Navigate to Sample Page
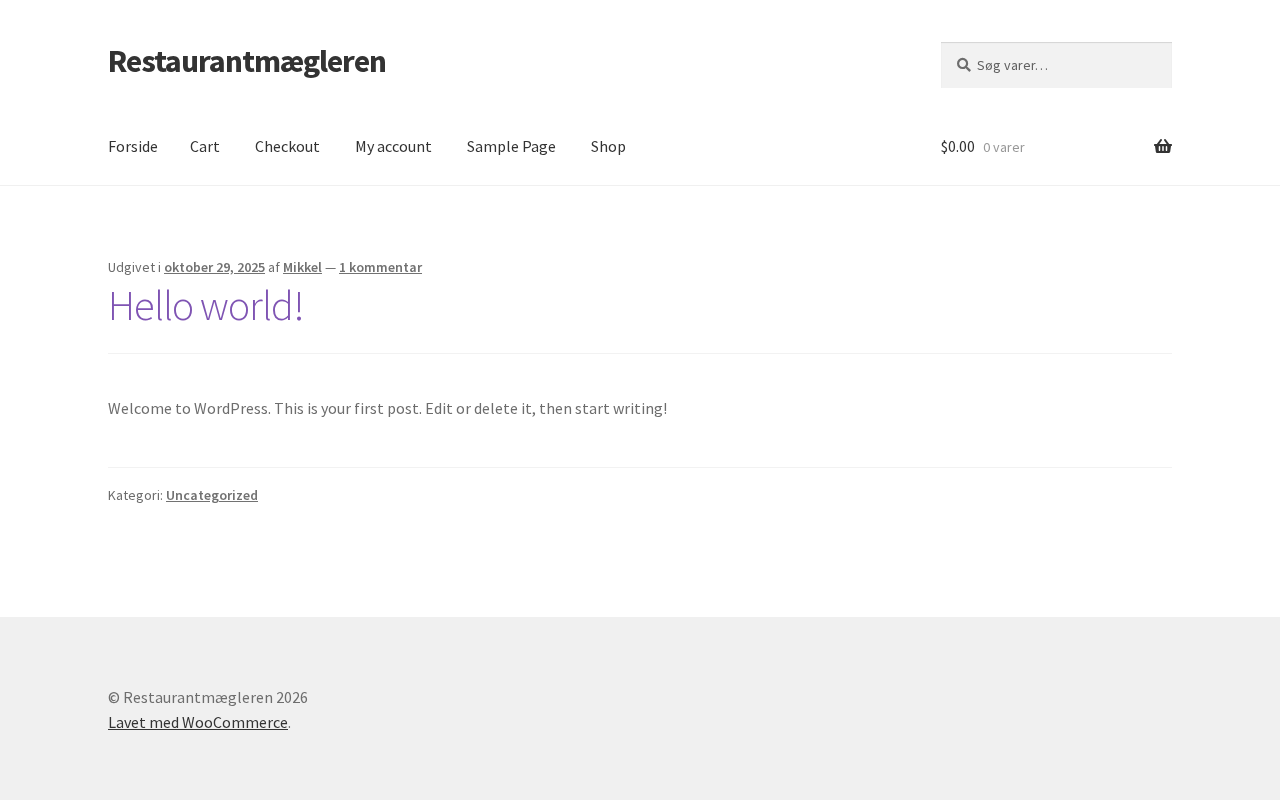 coord(511,146)
